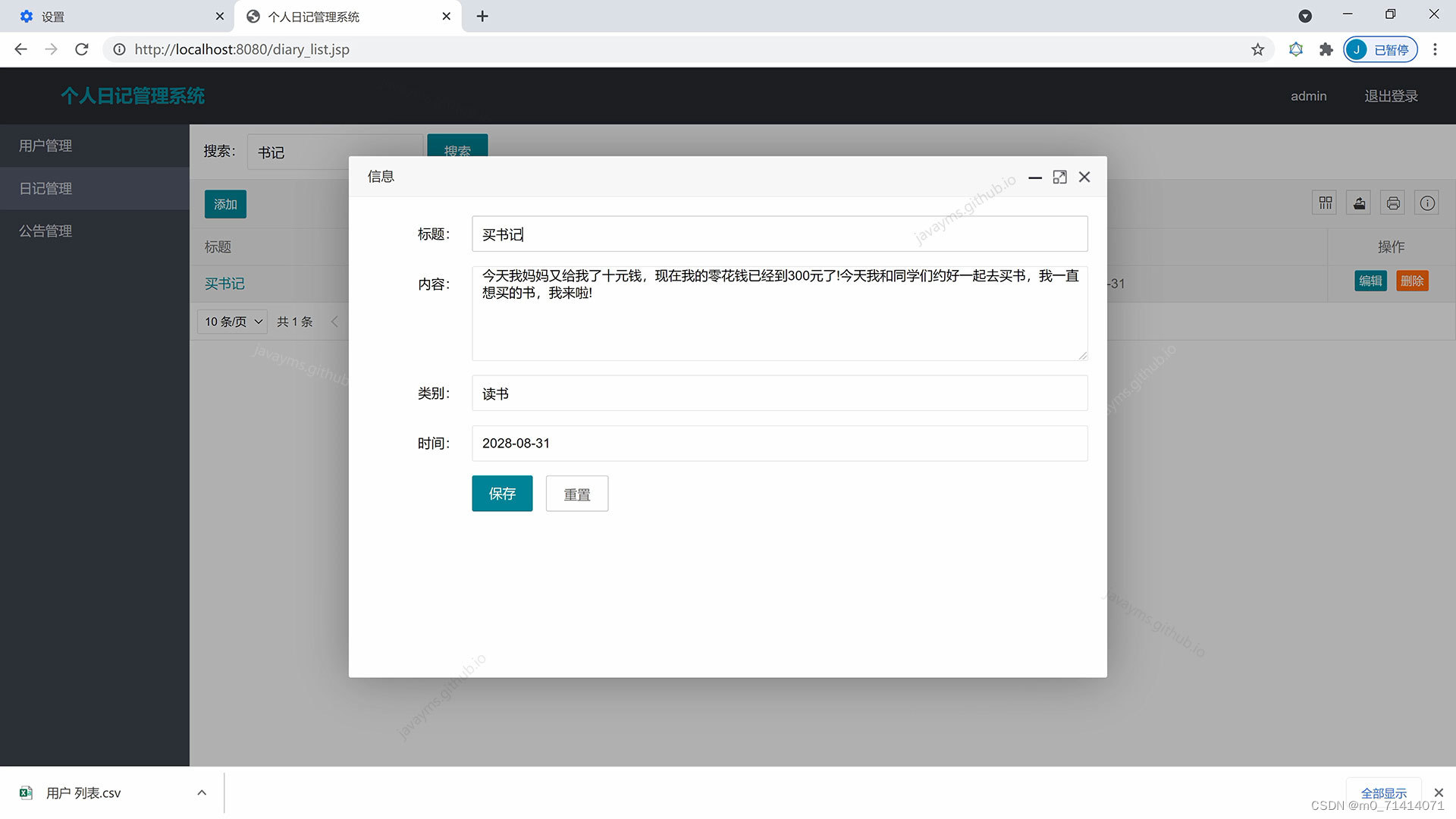
Task: Open the browser extensions puzzle icon
Action: pyautogui.click(x=1326, y=49)
